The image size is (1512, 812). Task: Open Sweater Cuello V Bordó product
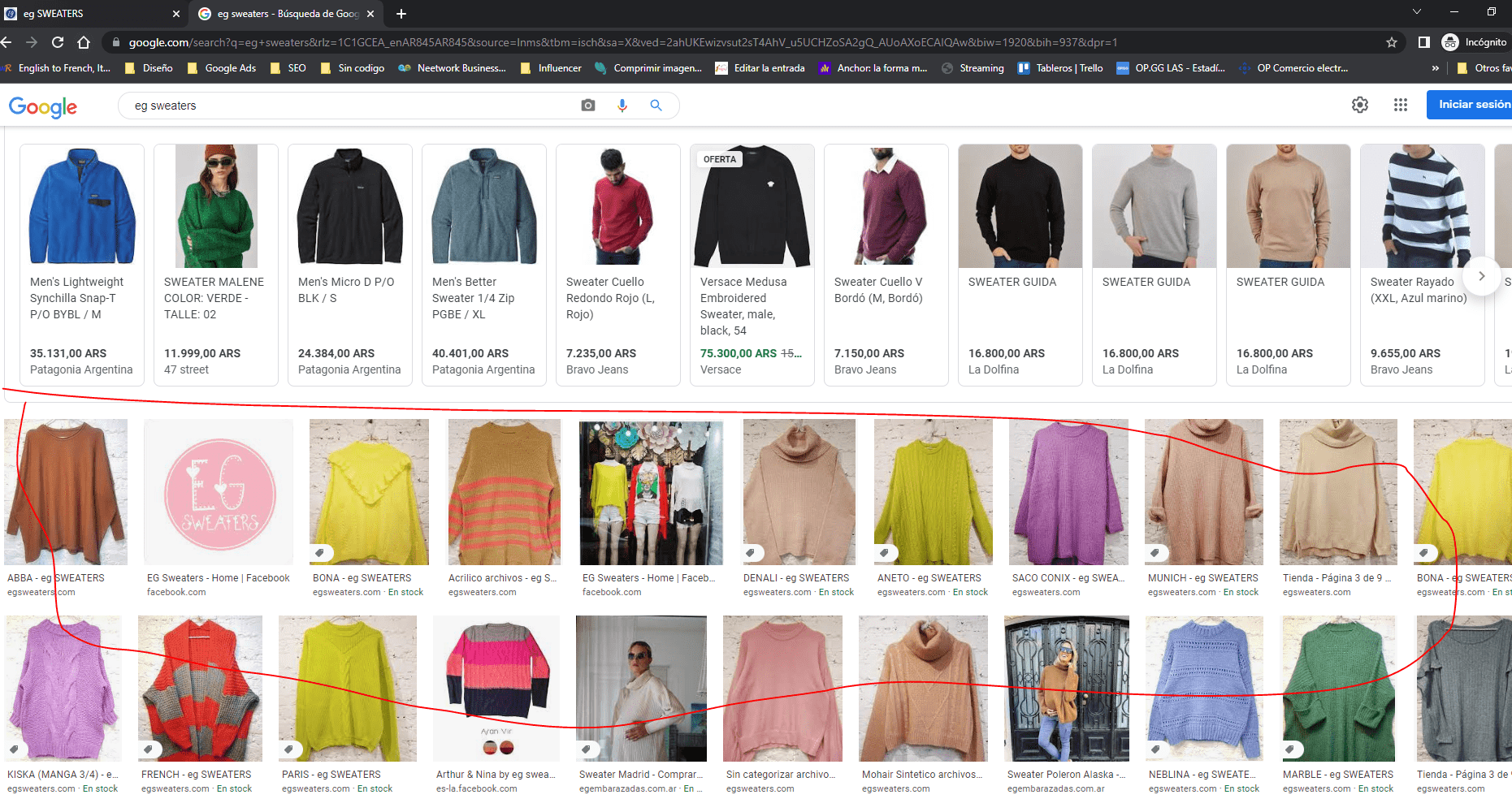pyautogui.click(x=886, y=265)
